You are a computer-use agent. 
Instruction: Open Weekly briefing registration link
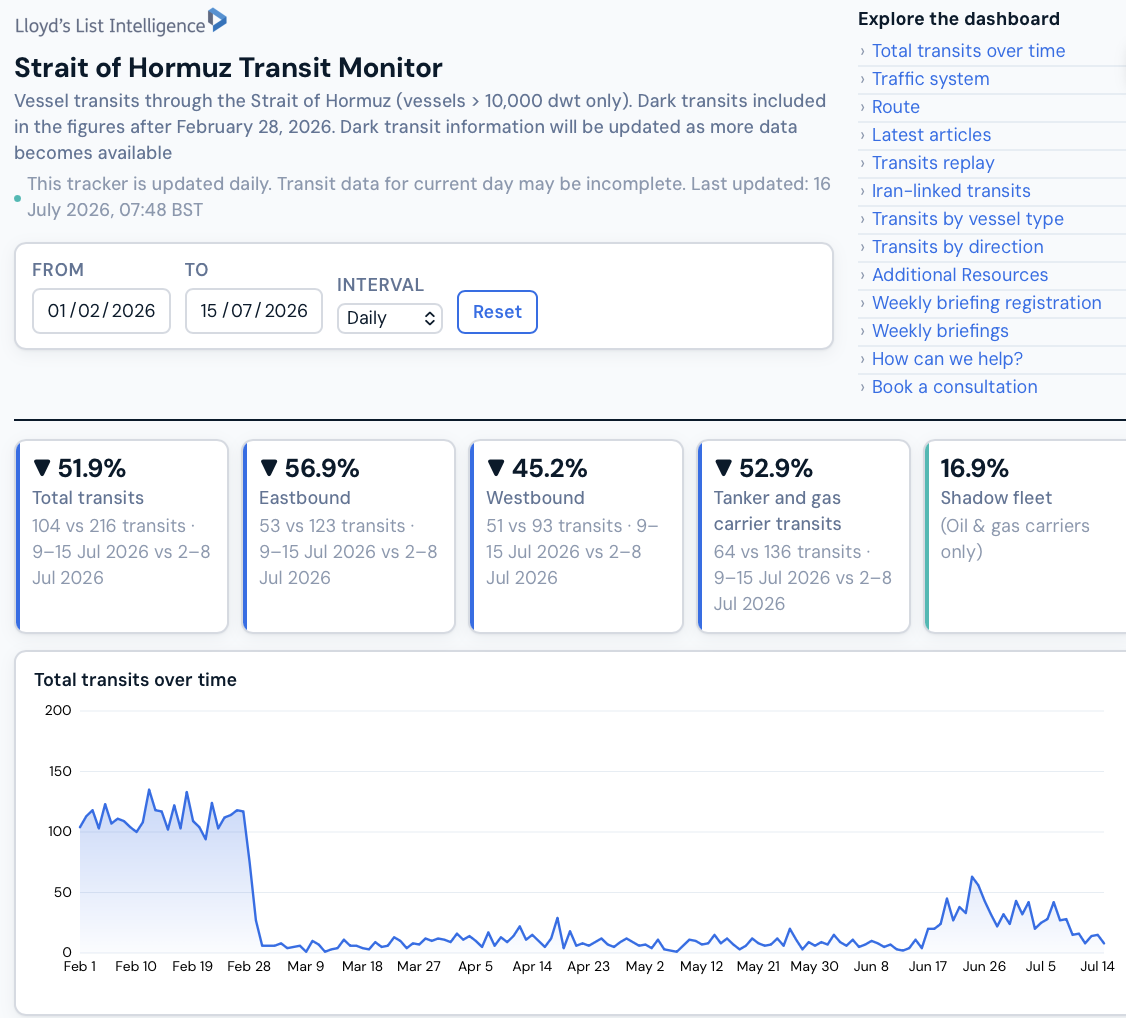click(986, 303)
